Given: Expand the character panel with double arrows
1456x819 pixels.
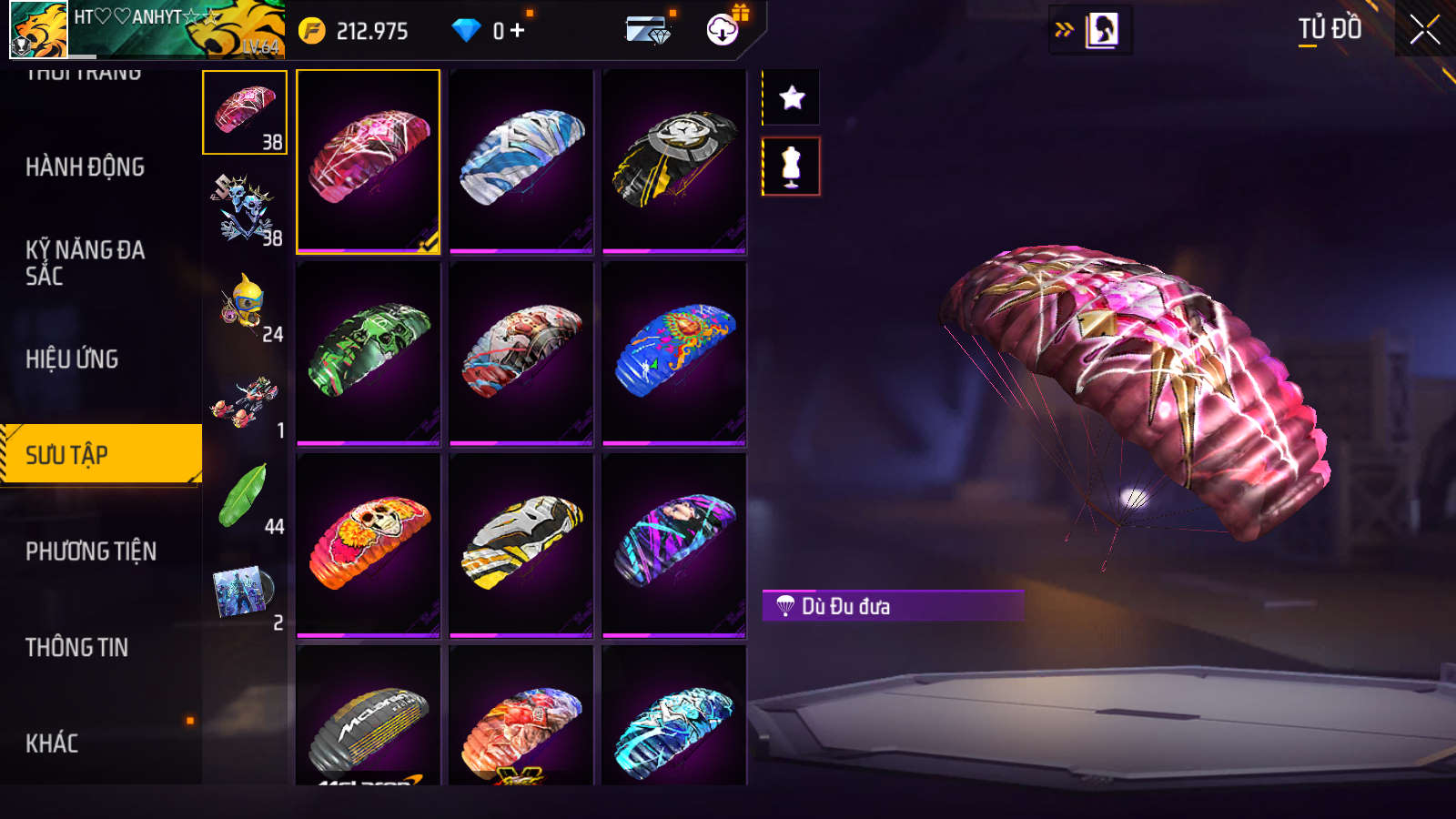Looking at the screenshot, I should 1064,30.
